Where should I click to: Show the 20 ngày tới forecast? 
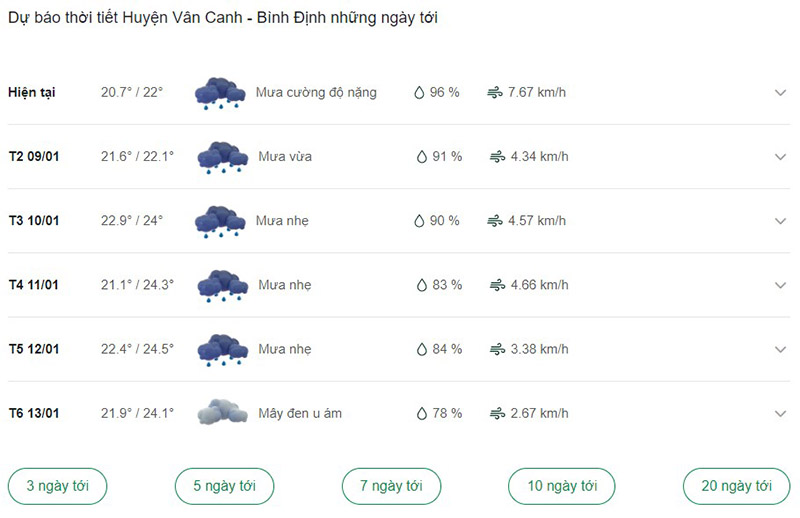click(736, 486)
